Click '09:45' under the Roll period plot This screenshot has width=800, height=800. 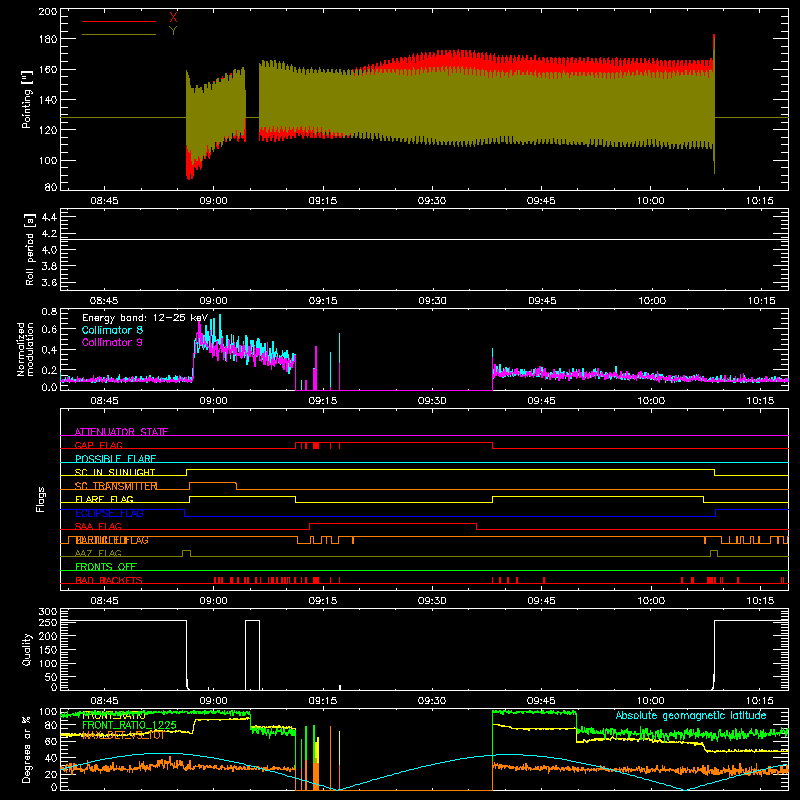pyautogui.click(x=541, y=301)
